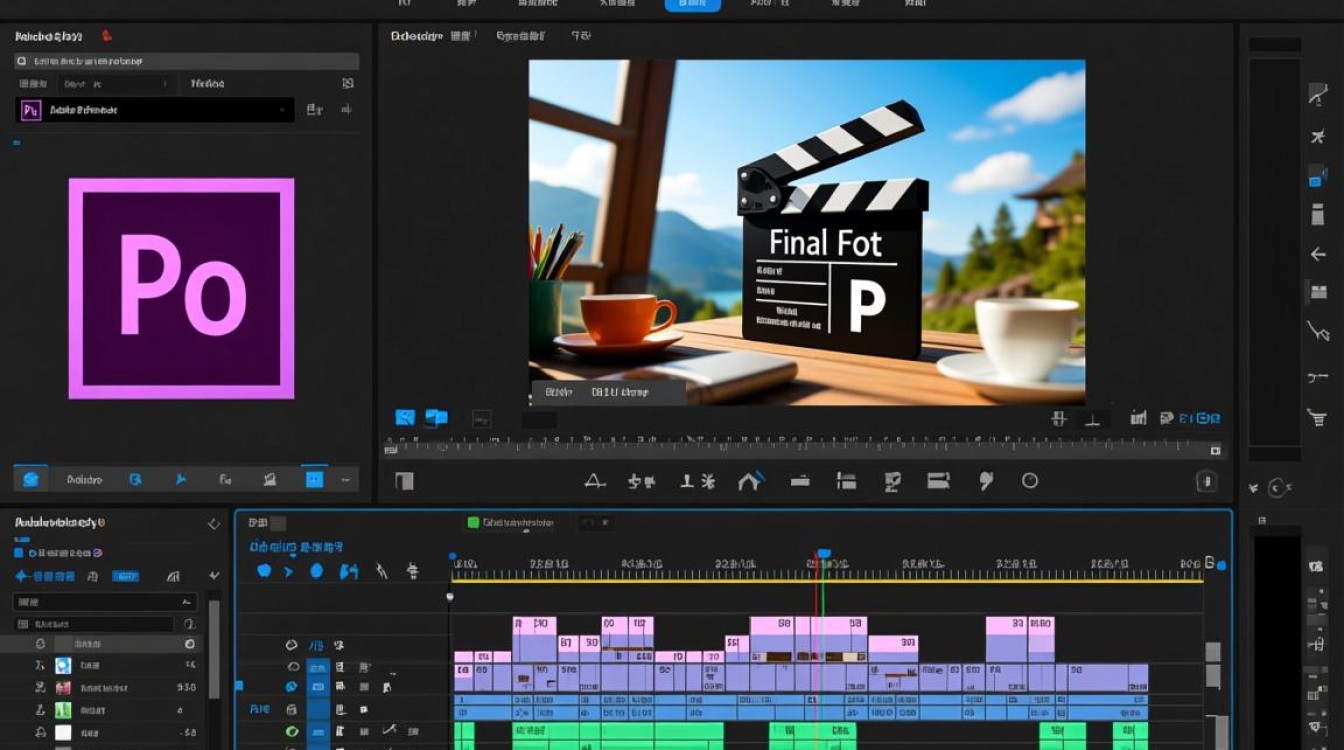Select the highlighted blue workspace tab at top
The image size is (1344, 750).
coord(692,4)
